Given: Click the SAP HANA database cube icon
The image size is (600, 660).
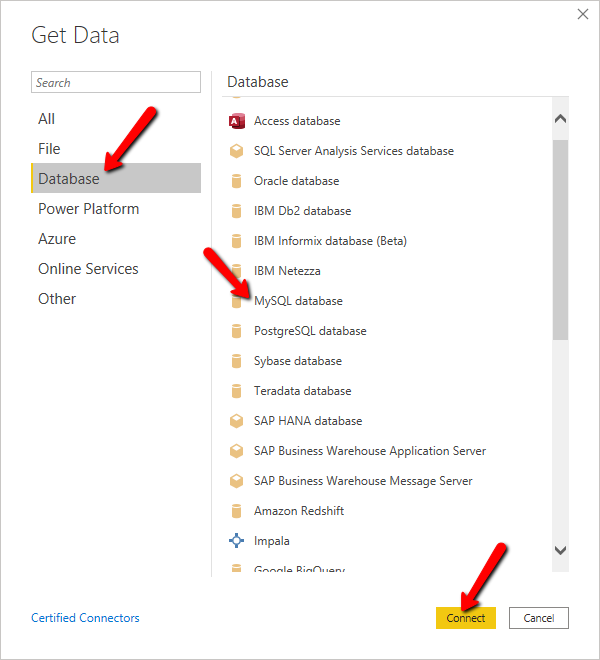Looking at the screenshot, I should (237, 421).
